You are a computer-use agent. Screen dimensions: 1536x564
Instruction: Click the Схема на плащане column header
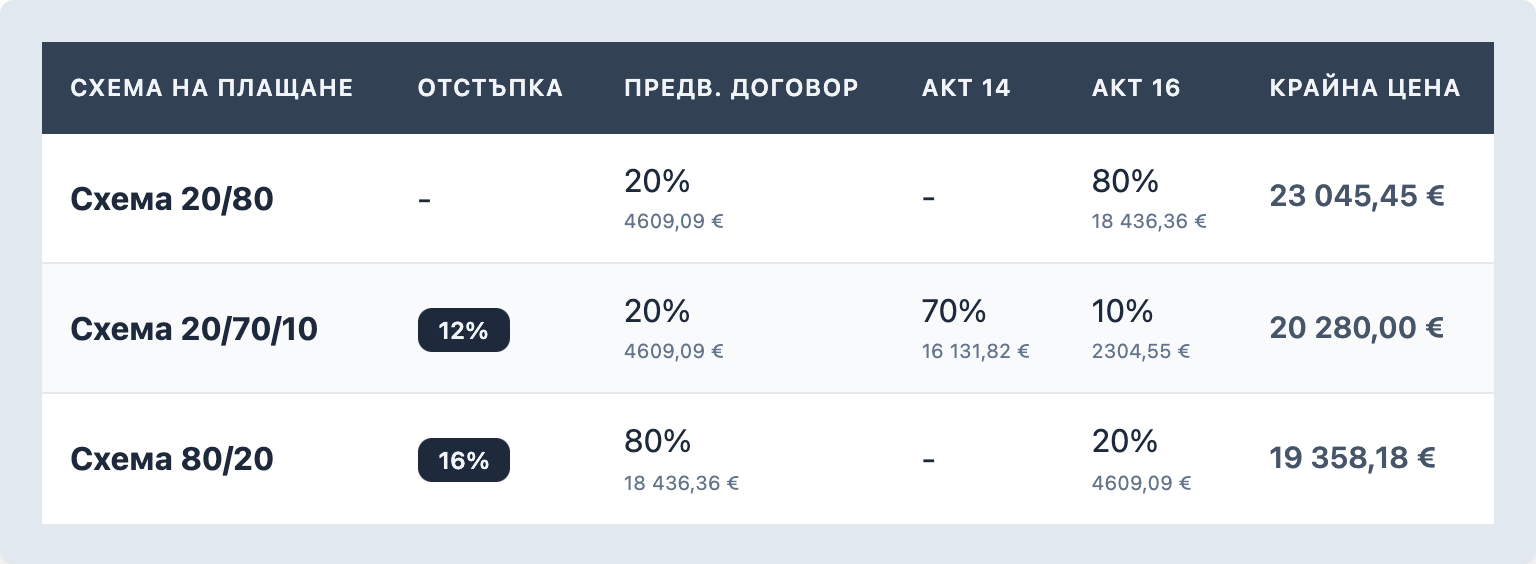(x=212, y=88)
